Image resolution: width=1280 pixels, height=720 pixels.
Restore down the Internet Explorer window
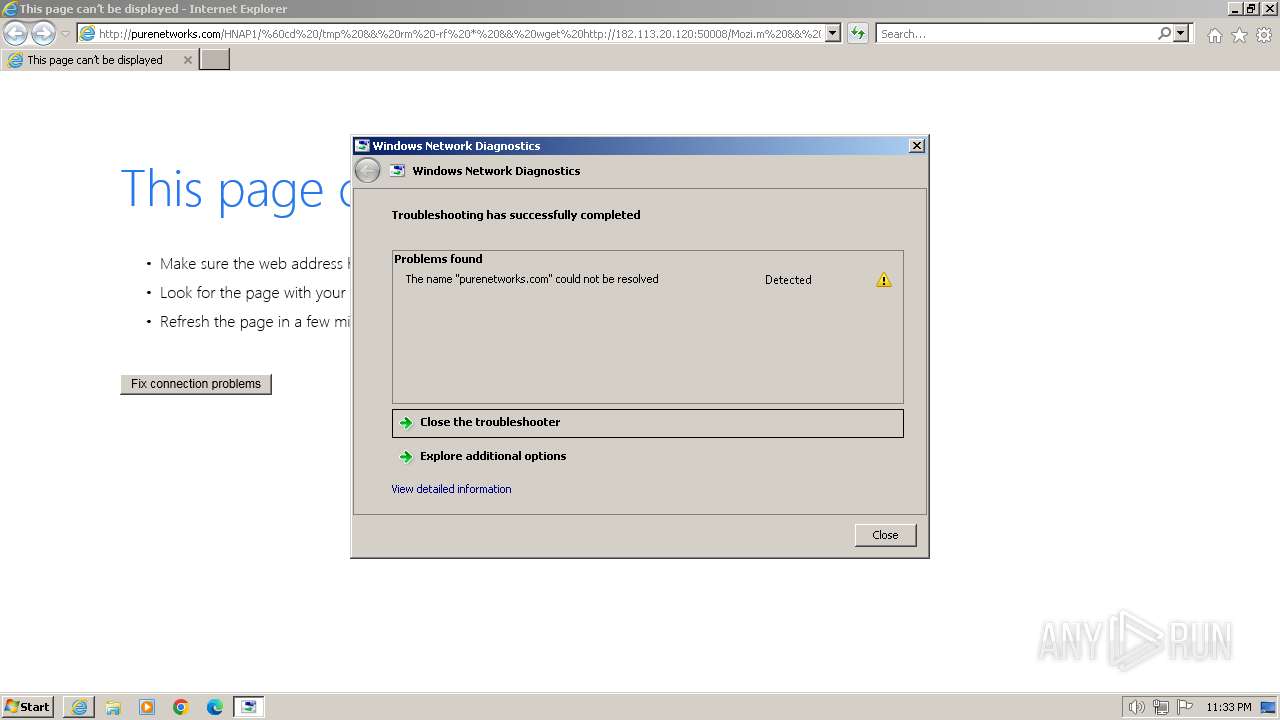pos(1251,8)
